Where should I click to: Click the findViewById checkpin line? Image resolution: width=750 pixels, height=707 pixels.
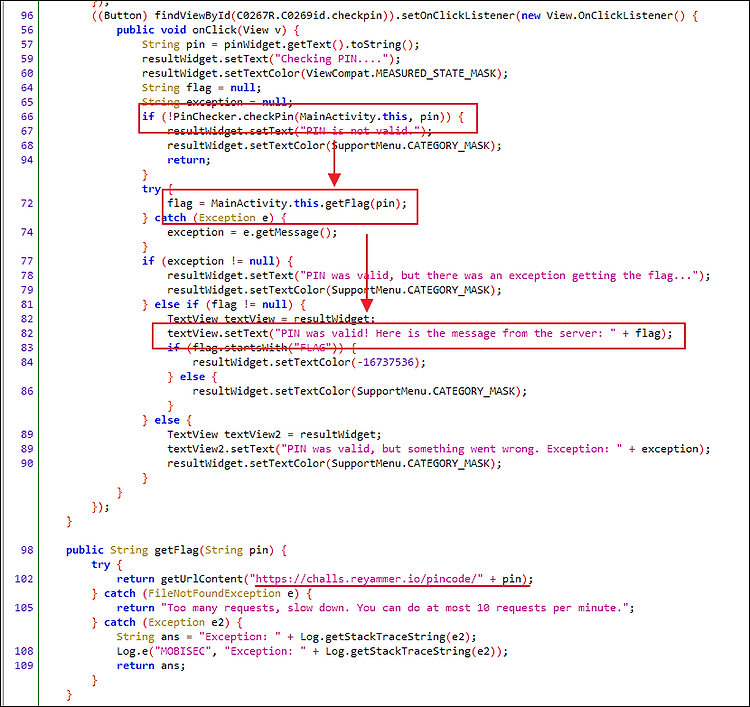coord(395,15)
